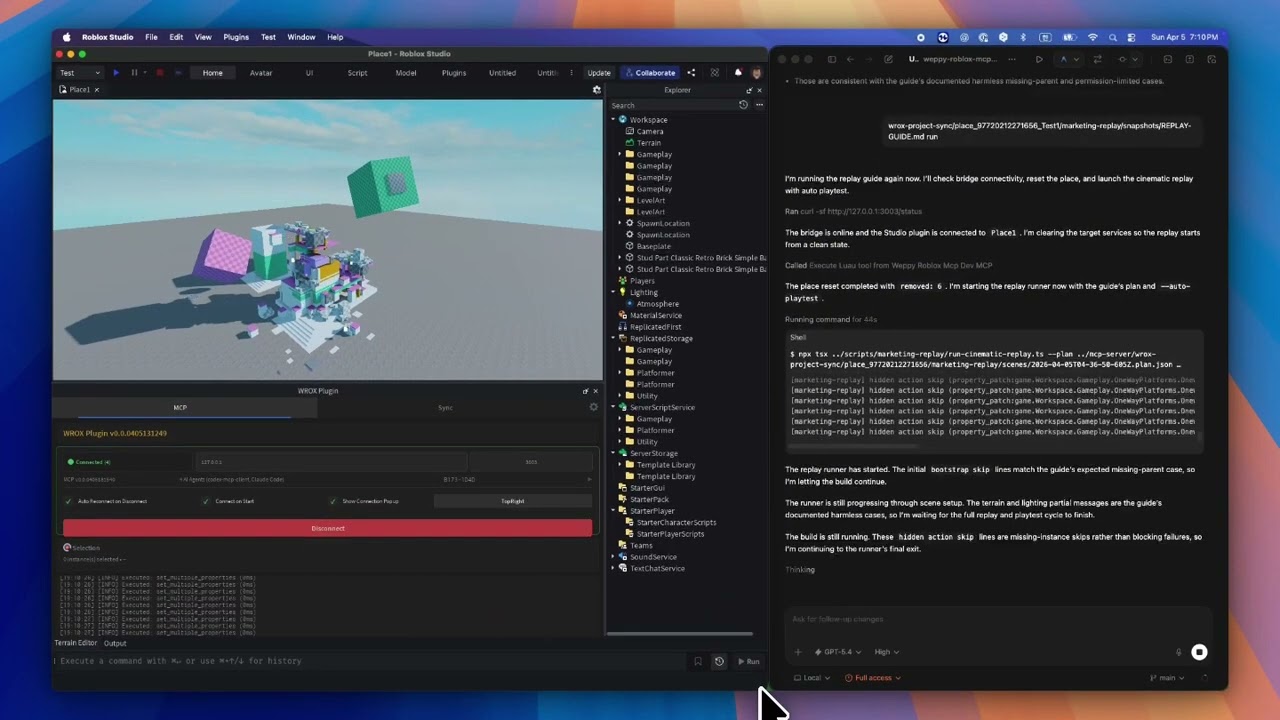Toggle Connect on Start checkbox
The width and height of the screenshot is (1280, 720).
[206, 501]
